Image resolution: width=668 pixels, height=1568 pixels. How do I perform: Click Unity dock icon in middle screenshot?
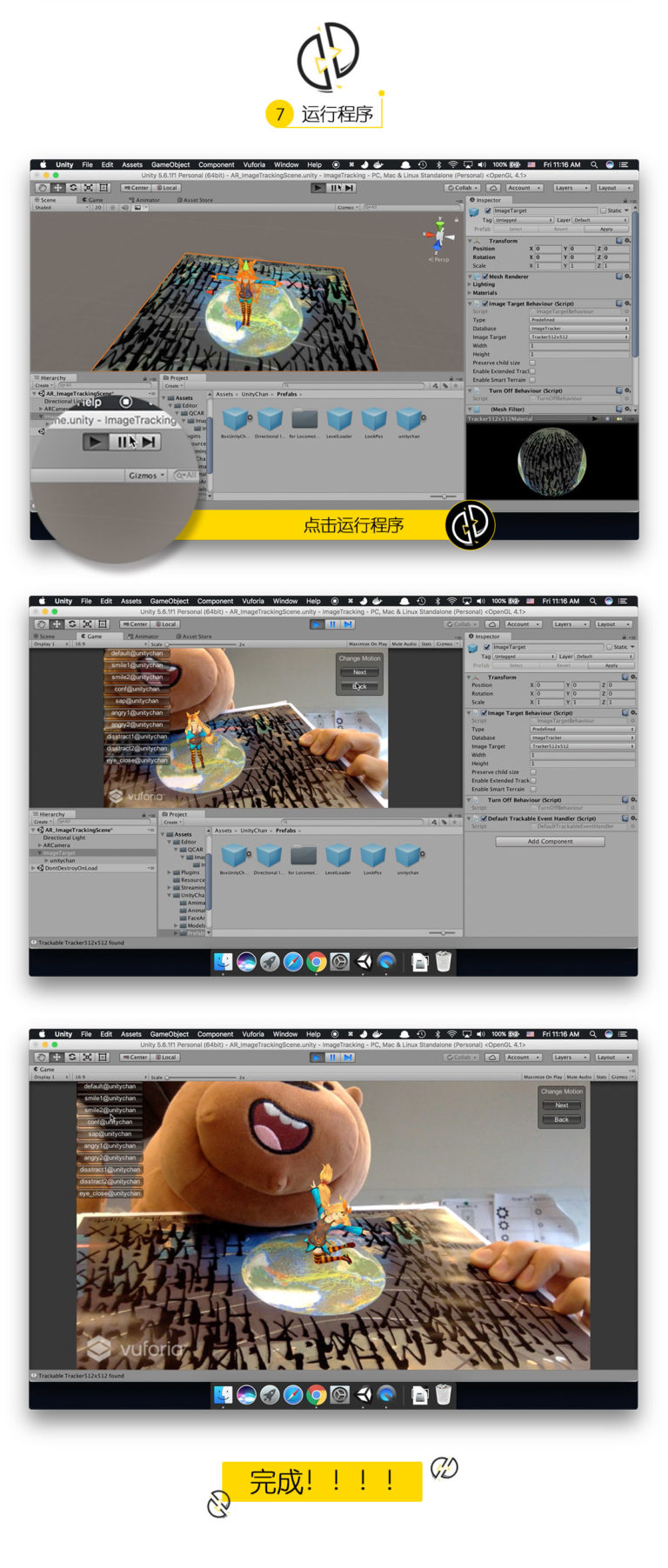point(364,961)
